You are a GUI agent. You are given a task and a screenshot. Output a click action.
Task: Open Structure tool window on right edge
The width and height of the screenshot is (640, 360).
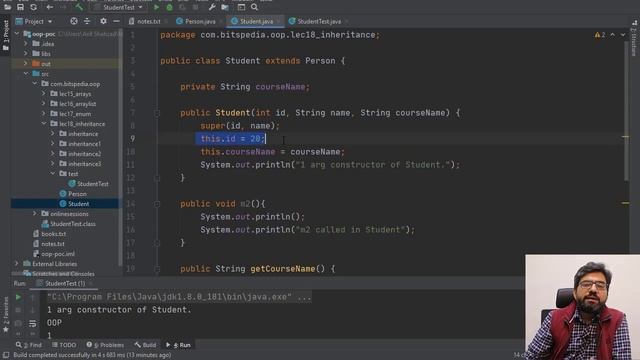coord(634,38)
